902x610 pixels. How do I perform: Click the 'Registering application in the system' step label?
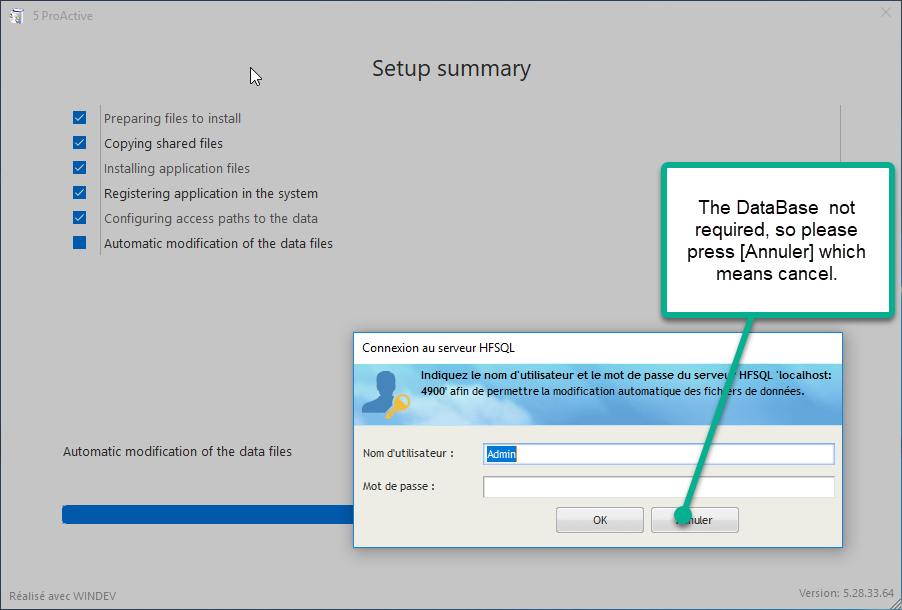pos(211,194)
